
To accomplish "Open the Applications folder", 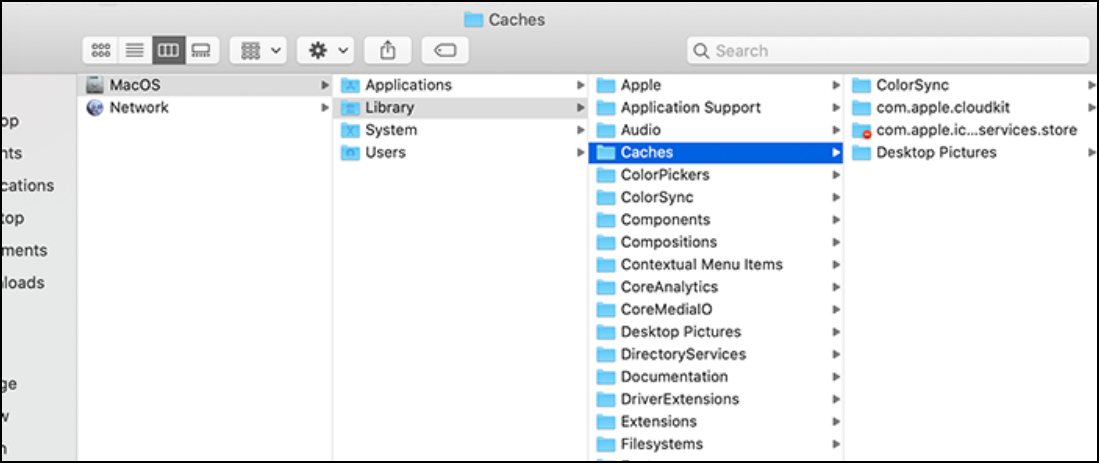I will click(x=408, y=85).
